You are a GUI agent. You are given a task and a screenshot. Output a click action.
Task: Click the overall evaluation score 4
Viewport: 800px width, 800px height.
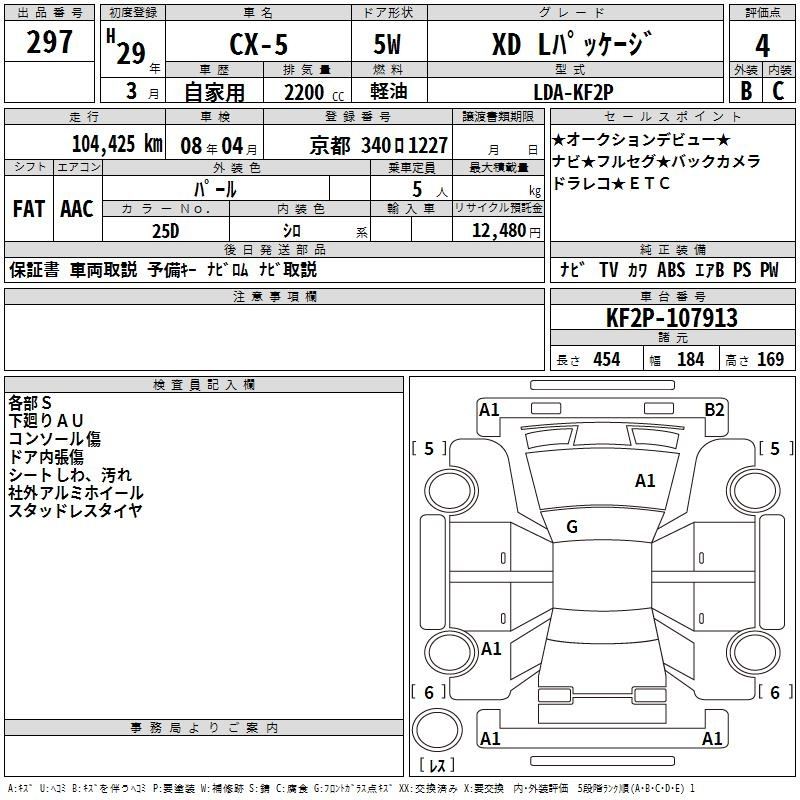(762, 45)
